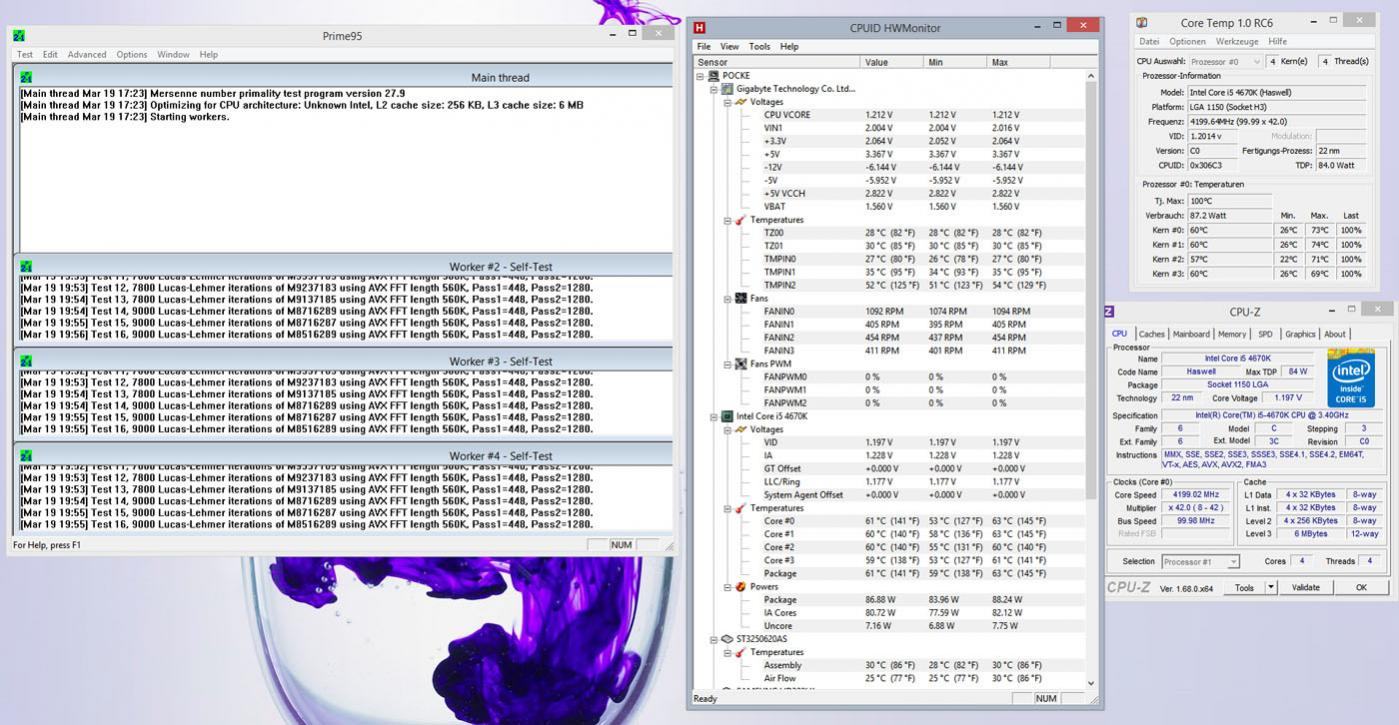Click the Fans icon in HWMonitor tree

pos(740,298)
